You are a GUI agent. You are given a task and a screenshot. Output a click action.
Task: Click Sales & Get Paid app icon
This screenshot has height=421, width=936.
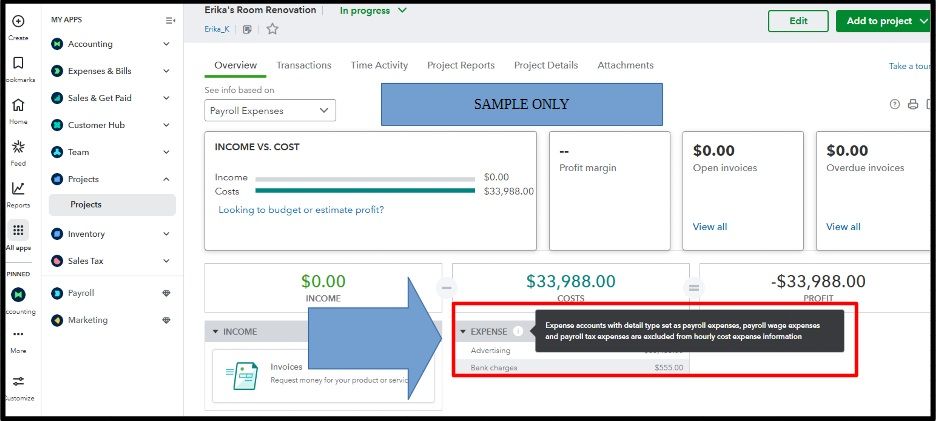pos(57,98)
